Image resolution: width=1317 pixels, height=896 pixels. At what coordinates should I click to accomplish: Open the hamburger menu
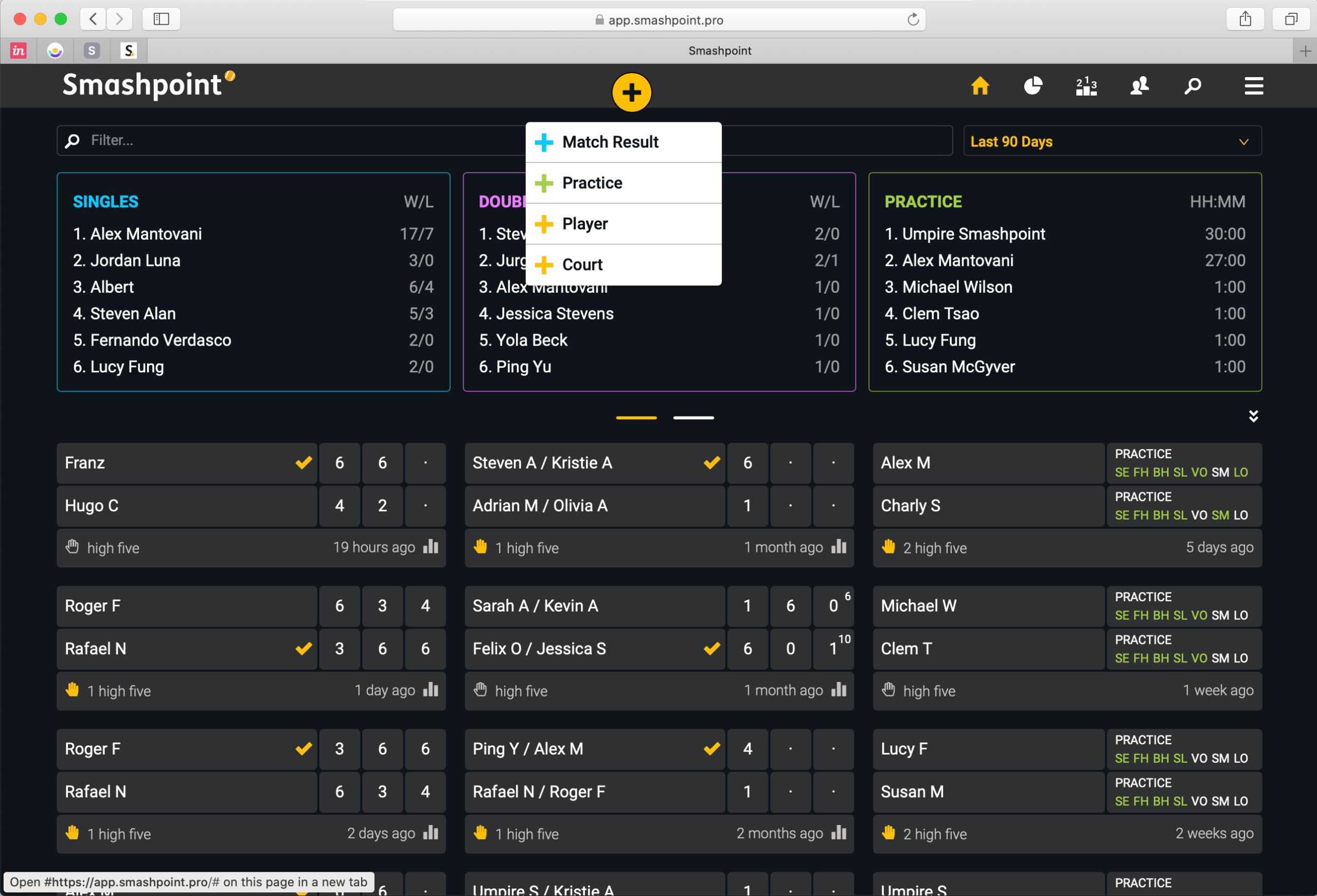pos(1254,86)
